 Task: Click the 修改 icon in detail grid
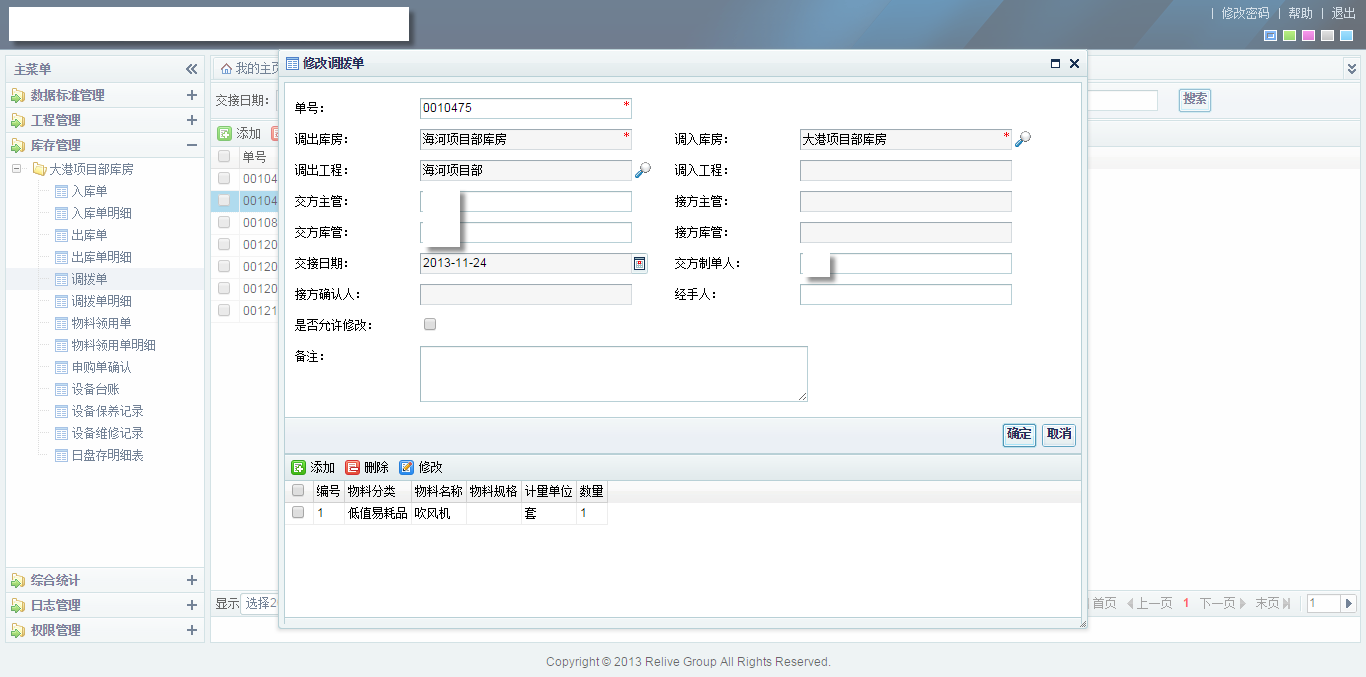[x=406, y=468]
